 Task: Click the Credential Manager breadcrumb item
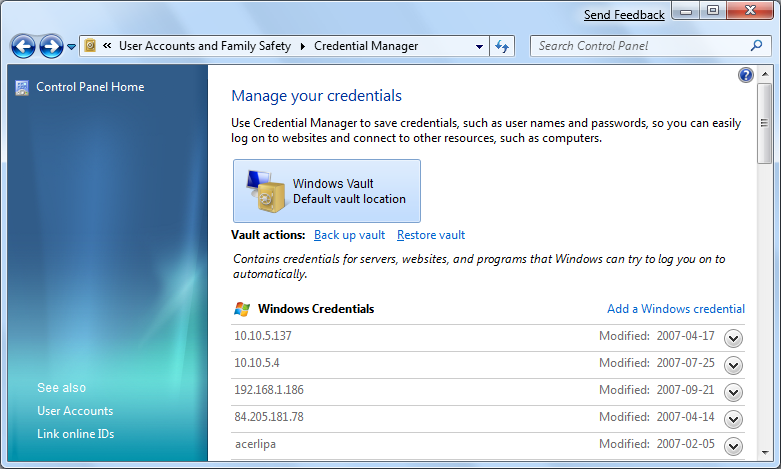point(366,46)
